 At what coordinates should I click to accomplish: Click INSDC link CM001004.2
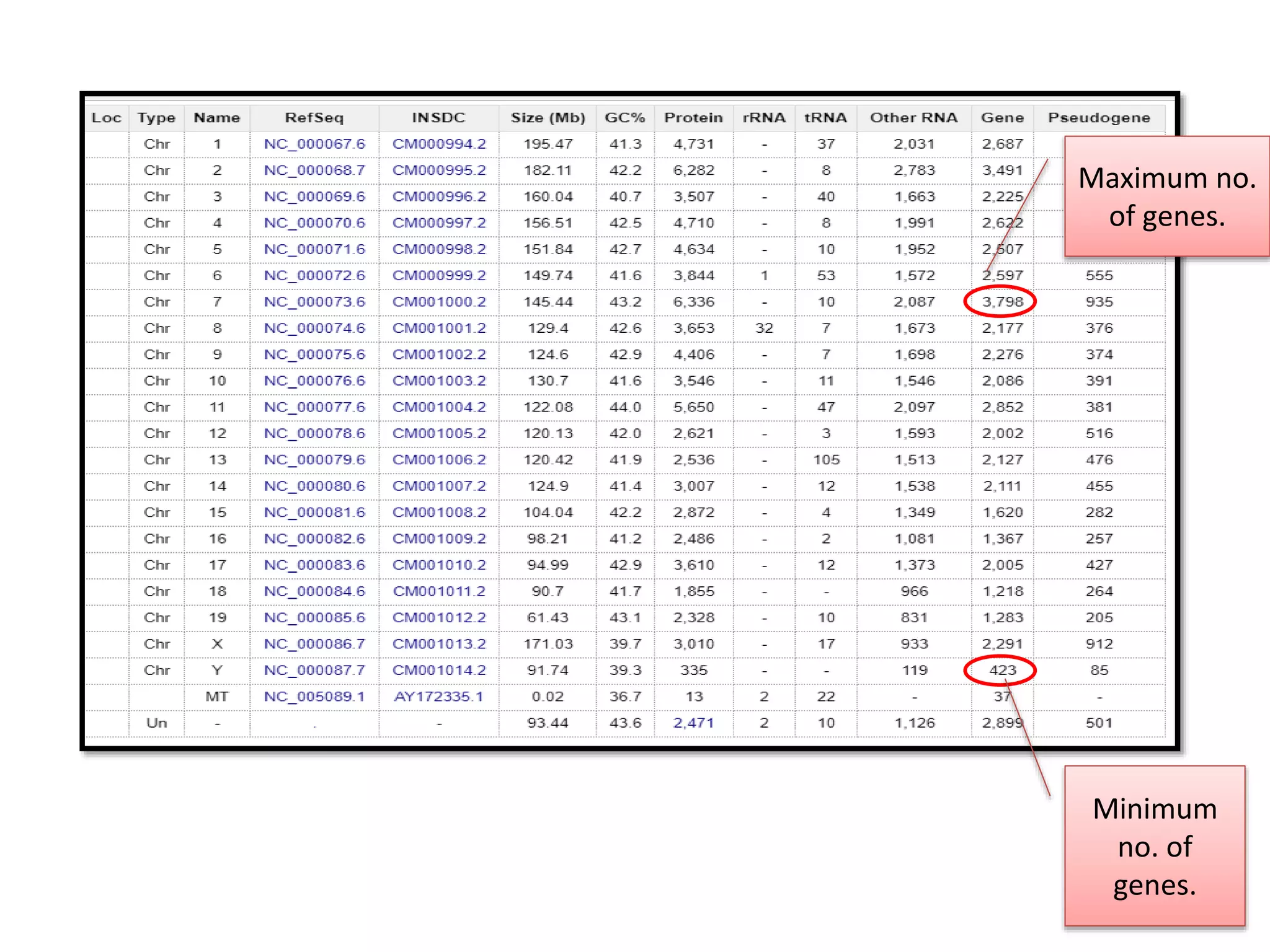coord(439,407)
